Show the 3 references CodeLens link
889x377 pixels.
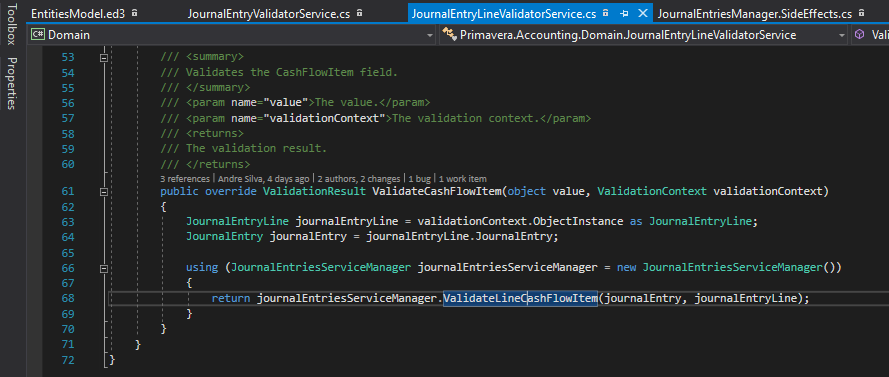click(184, 178)
